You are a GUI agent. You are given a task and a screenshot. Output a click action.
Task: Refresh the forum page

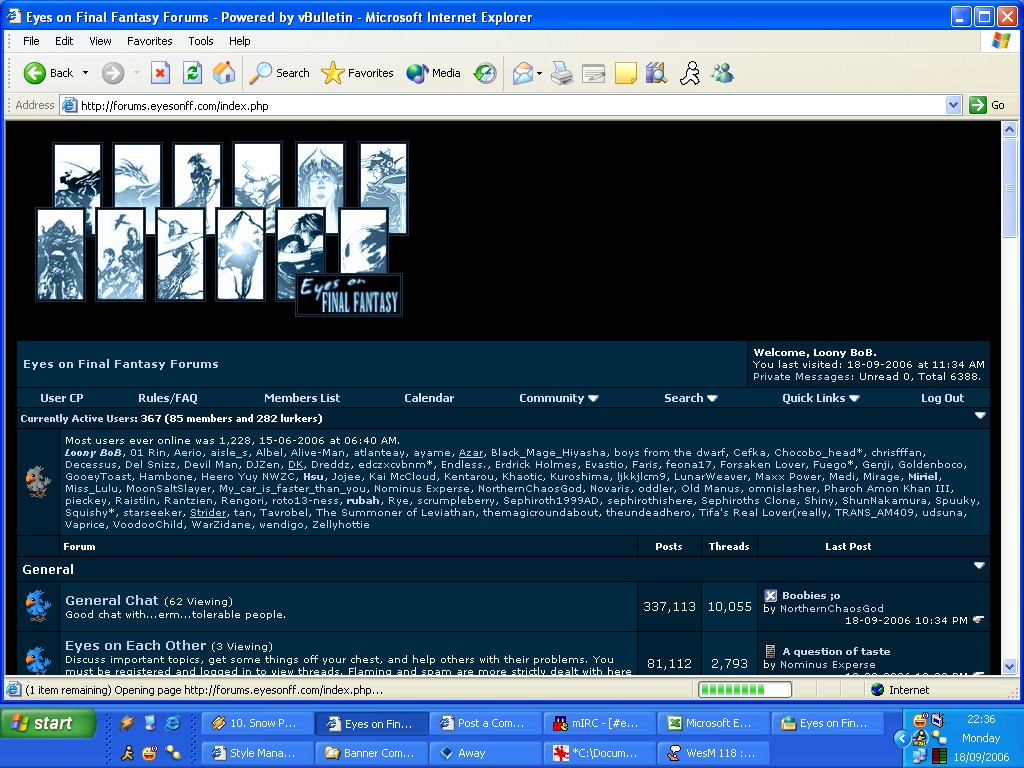[192, 72]
